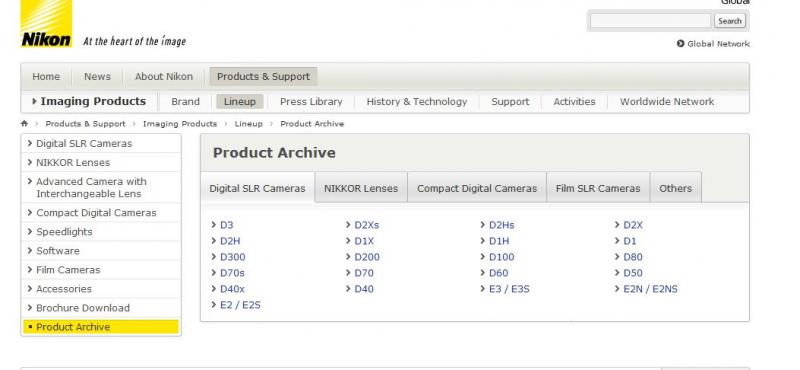
Task: Open the Brand submenu
Action: pyautogui.click(x=185, y=102)
